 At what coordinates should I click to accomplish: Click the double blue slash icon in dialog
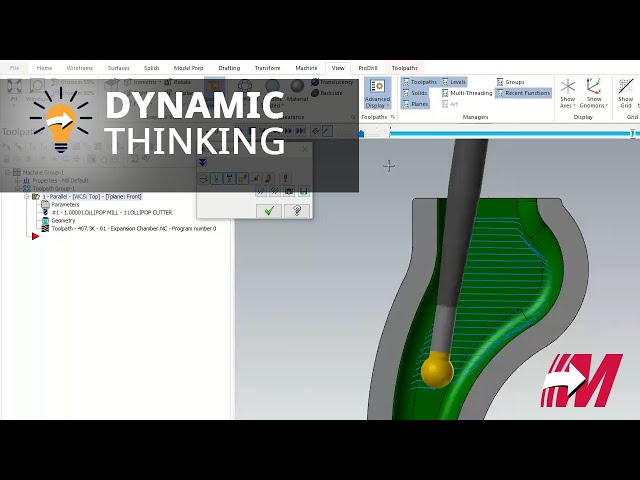(275, 191)
